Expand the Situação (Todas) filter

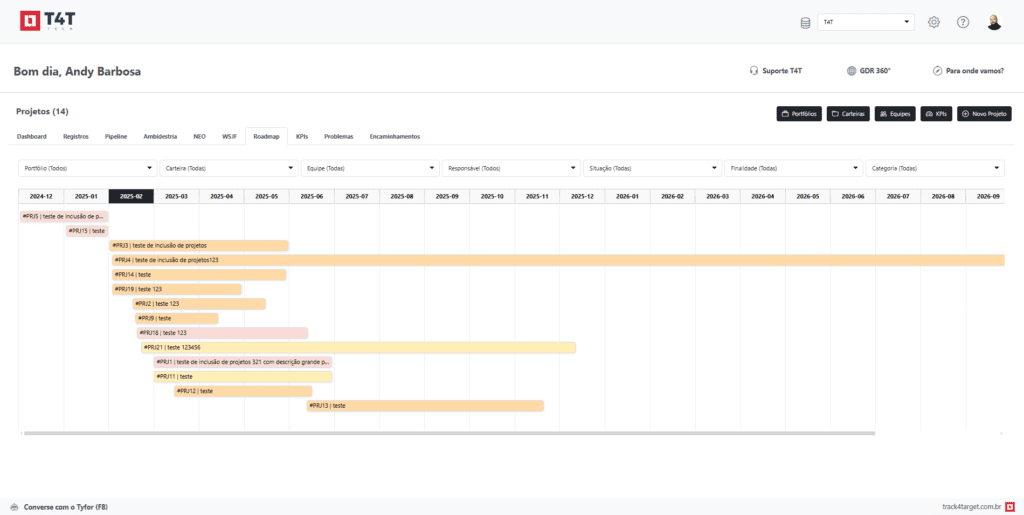(x=652, y=169)
